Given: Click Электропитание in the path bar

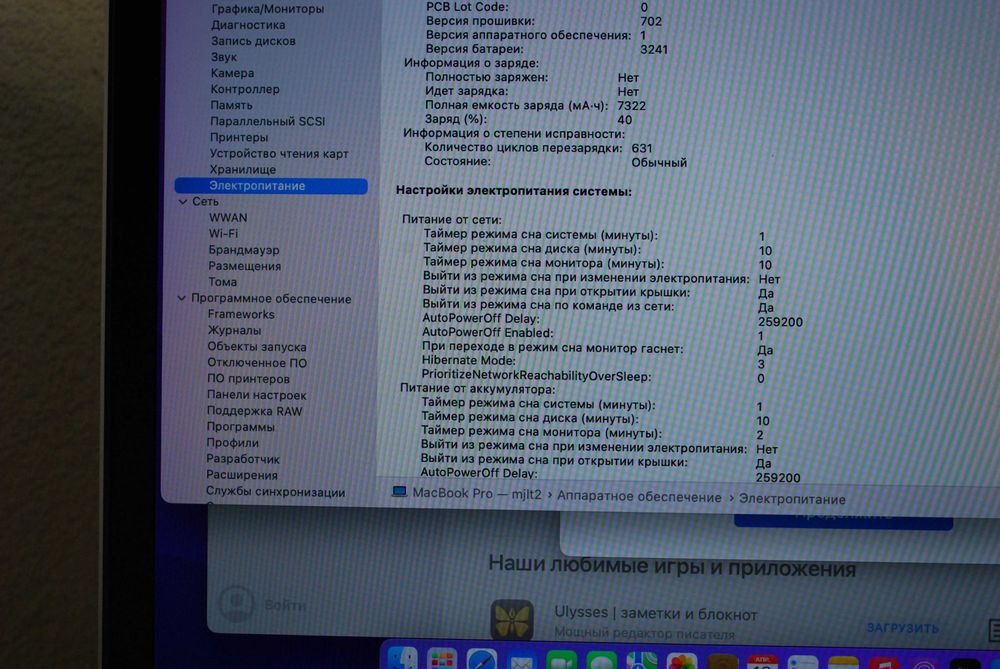Looking at the screenshot, I should point(792,499).
